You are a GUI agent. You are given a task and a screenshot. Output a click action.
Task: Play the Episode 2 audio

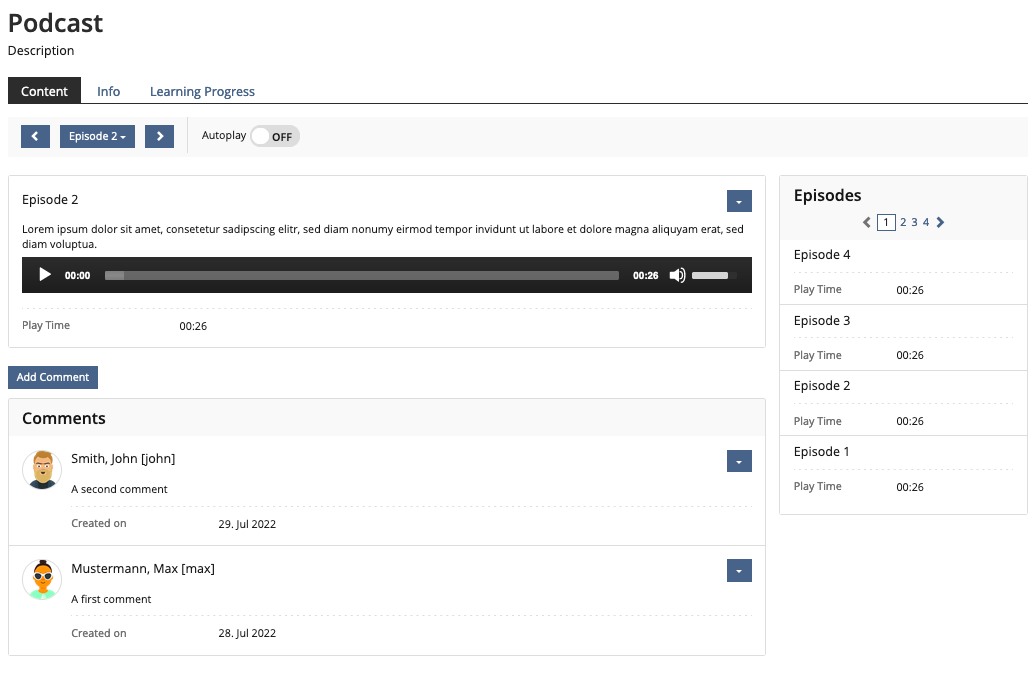pyautogui.click(x=44, y=275)
